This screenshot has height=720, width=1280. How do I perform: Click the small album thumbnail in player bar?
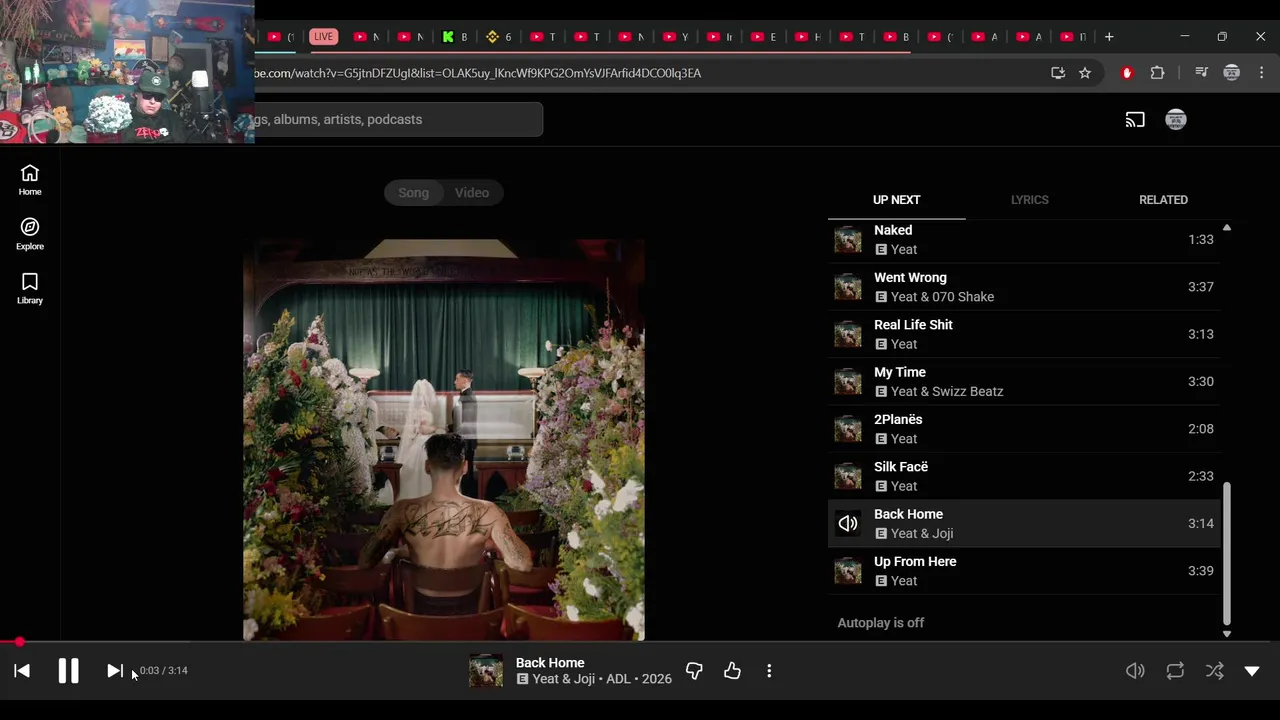point(486,671)
